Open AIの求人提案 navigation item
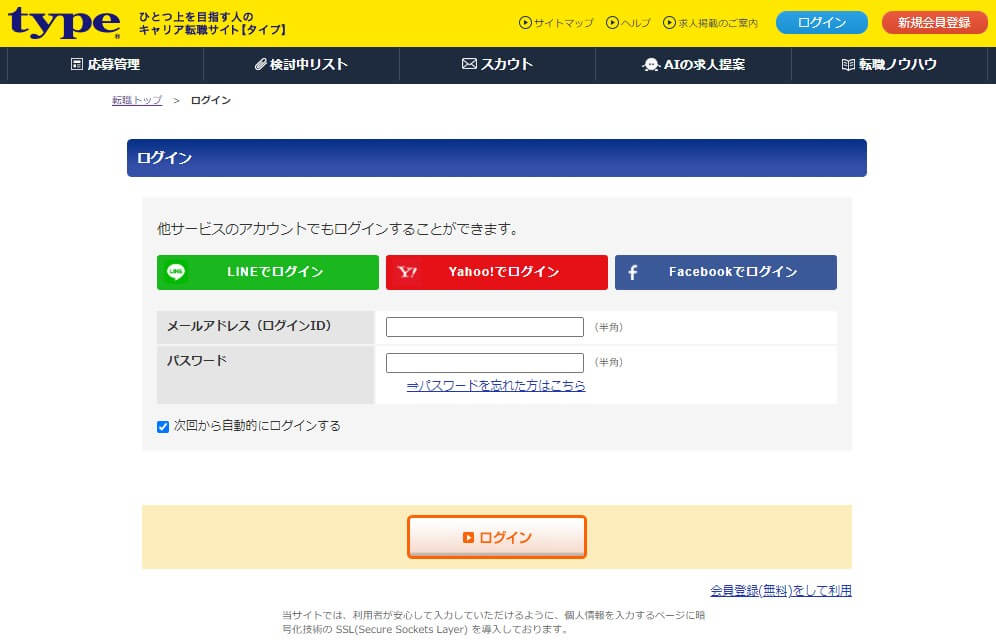 click(693, 64)
